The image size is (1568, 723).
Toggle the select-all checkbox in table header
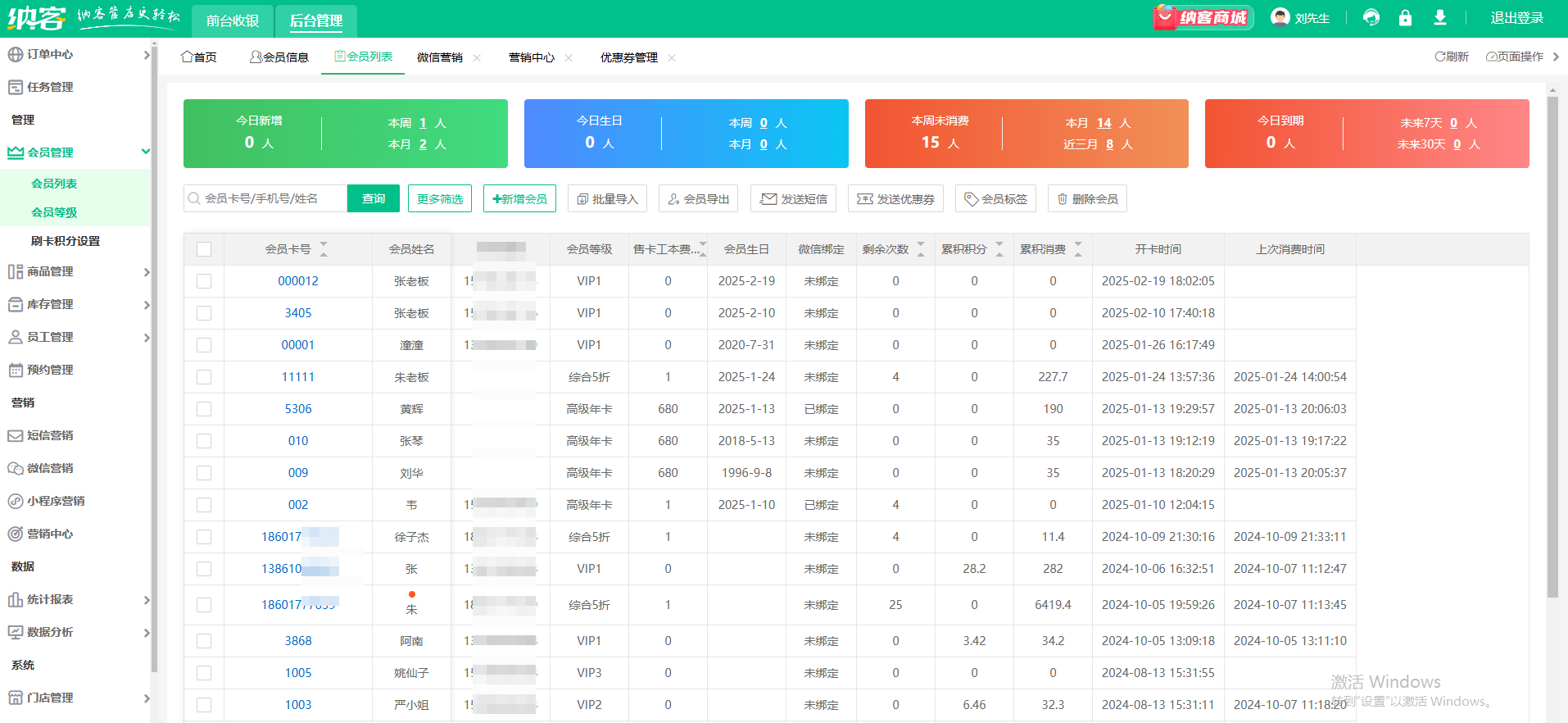204,249
